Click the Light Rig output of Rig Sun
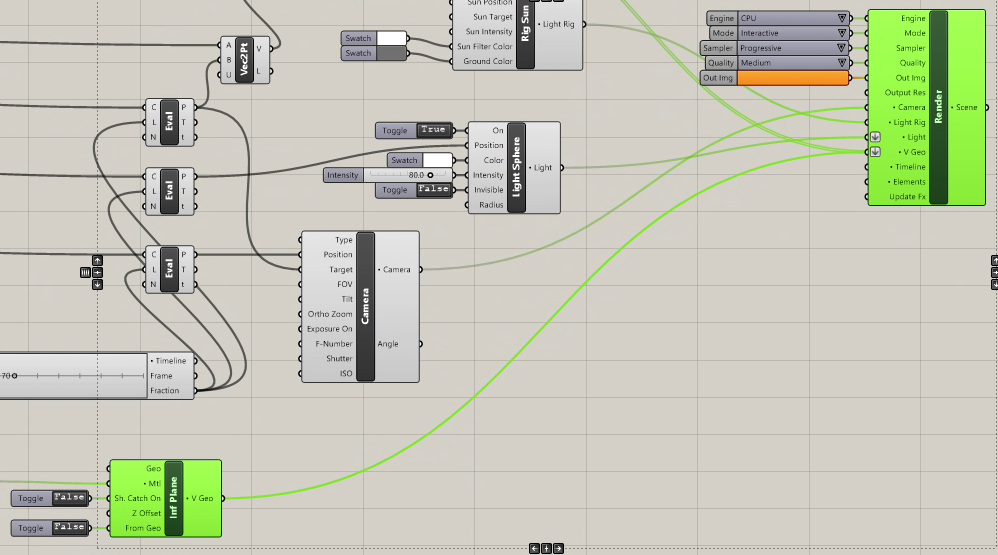 [557, 24]
